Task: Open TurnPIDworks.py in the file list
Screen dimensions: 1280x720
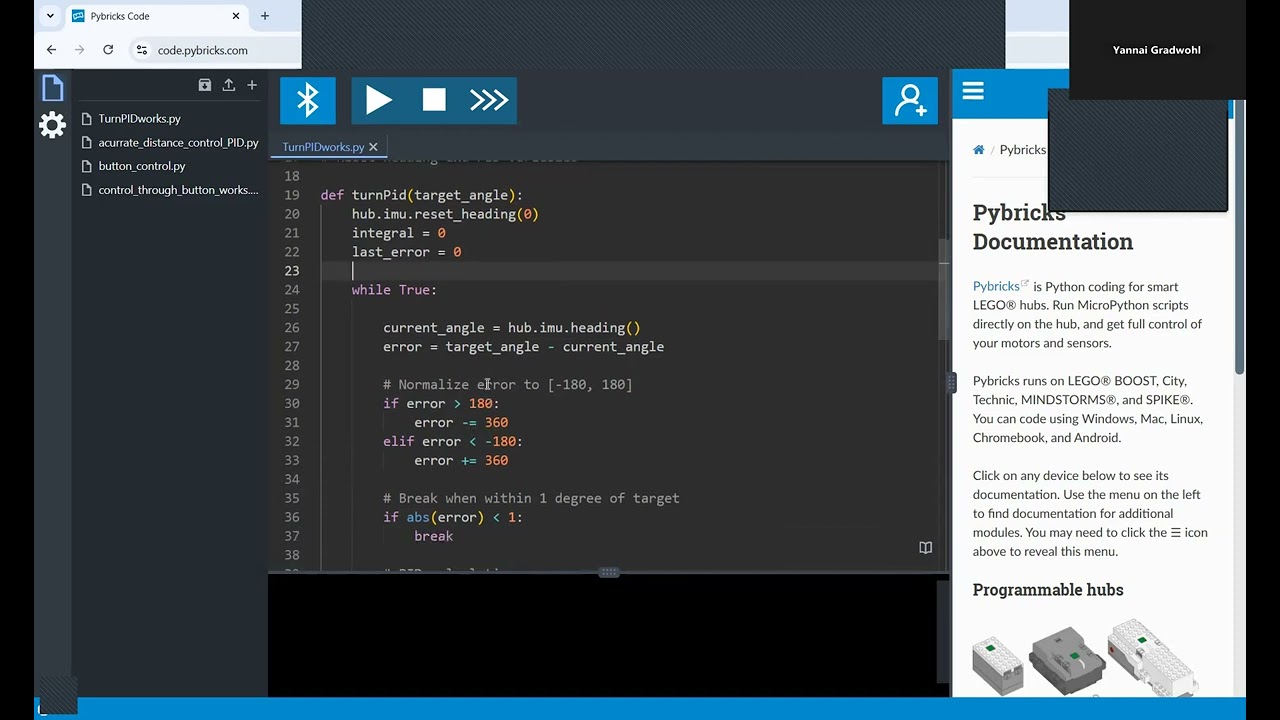Action: click(140, 119)
